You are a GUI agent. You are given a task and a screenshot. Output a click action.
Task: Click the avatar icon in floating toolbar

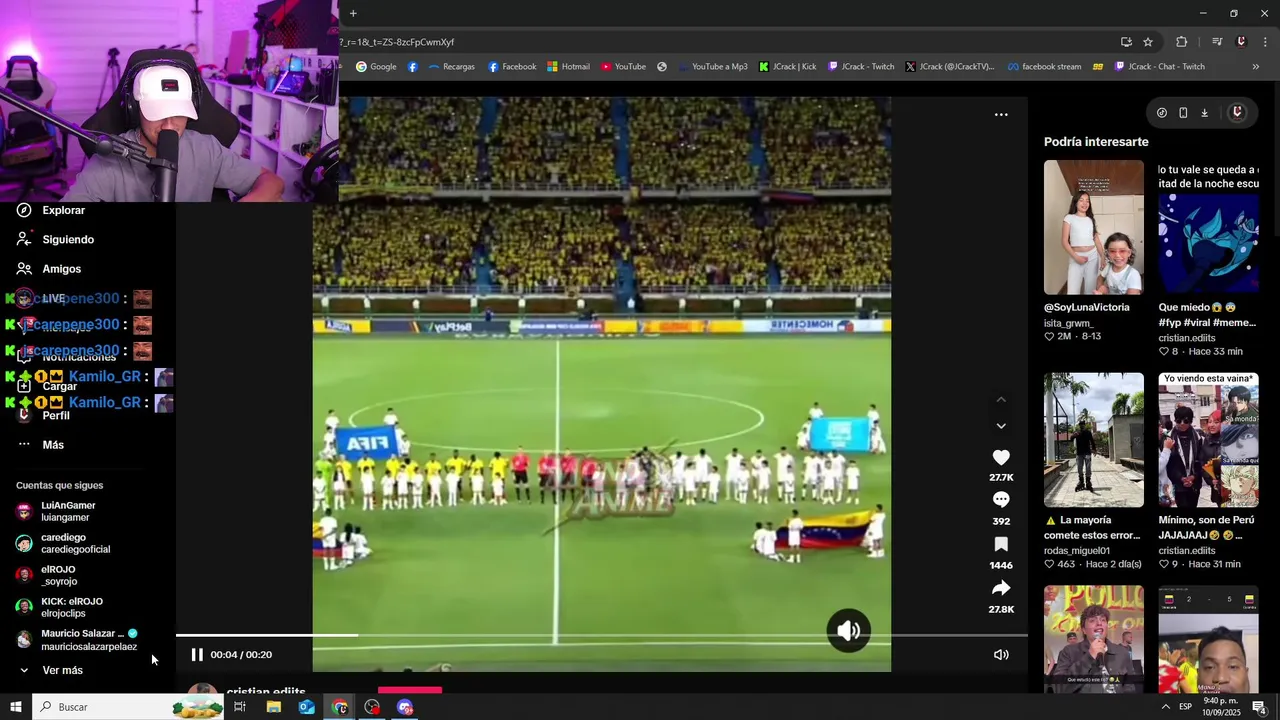coord(1237,113)
